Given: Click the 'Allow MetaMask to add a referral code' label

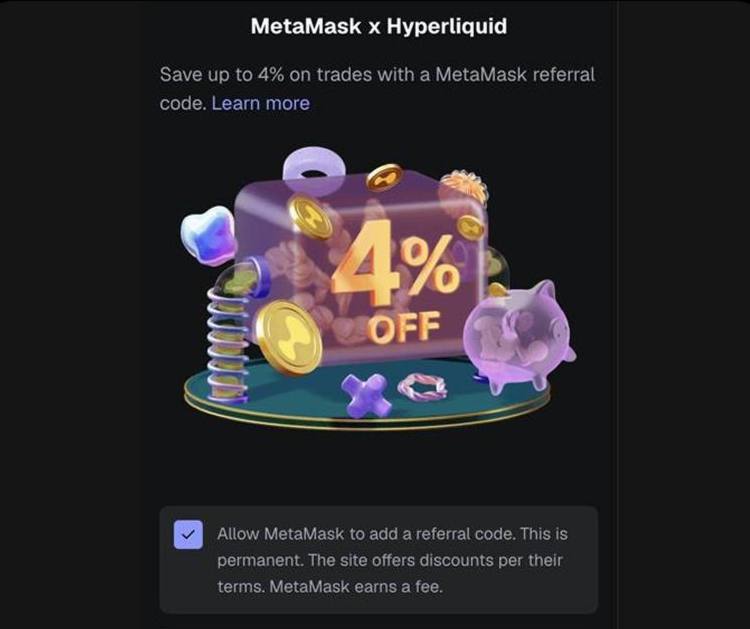Looking at the screenshot, I should click(x=366, y=534).
